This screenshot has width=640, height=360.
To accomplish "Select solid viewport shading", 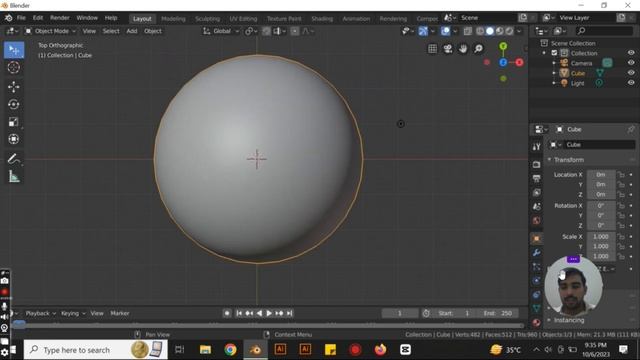I will click(490, 31).
